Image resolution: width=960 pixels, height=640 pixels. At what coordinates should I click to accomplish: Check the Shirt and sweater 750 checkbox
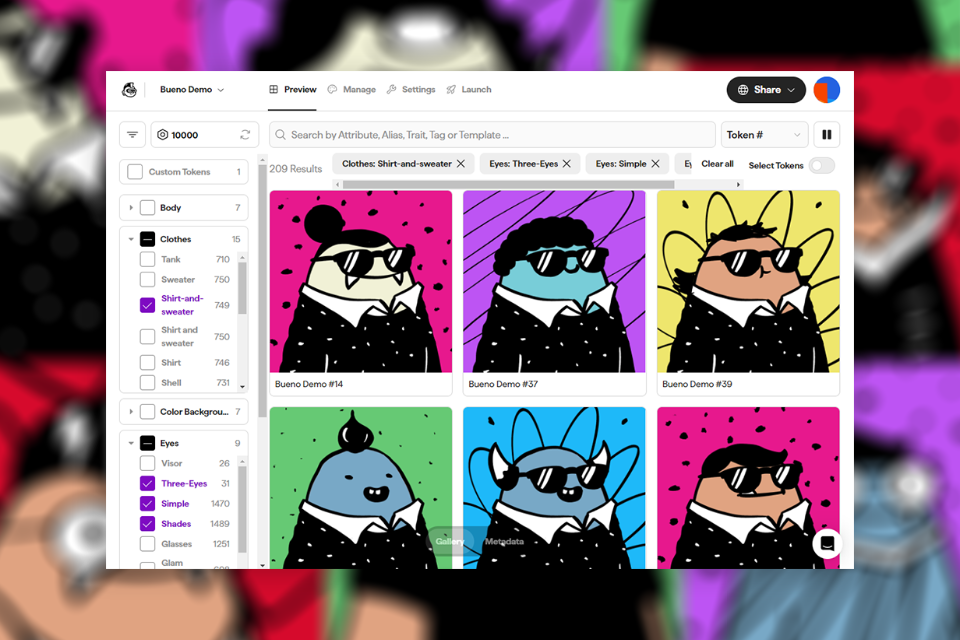click(148, 336)
